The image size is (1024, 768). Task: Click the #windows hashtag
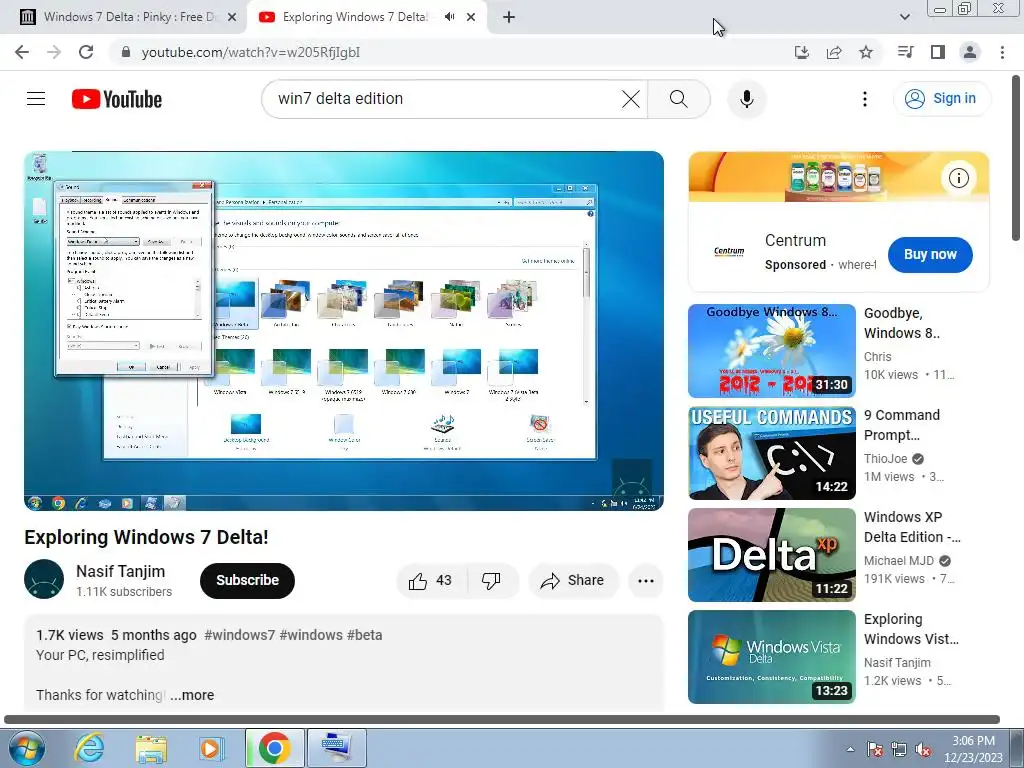[x=311, y=635]
